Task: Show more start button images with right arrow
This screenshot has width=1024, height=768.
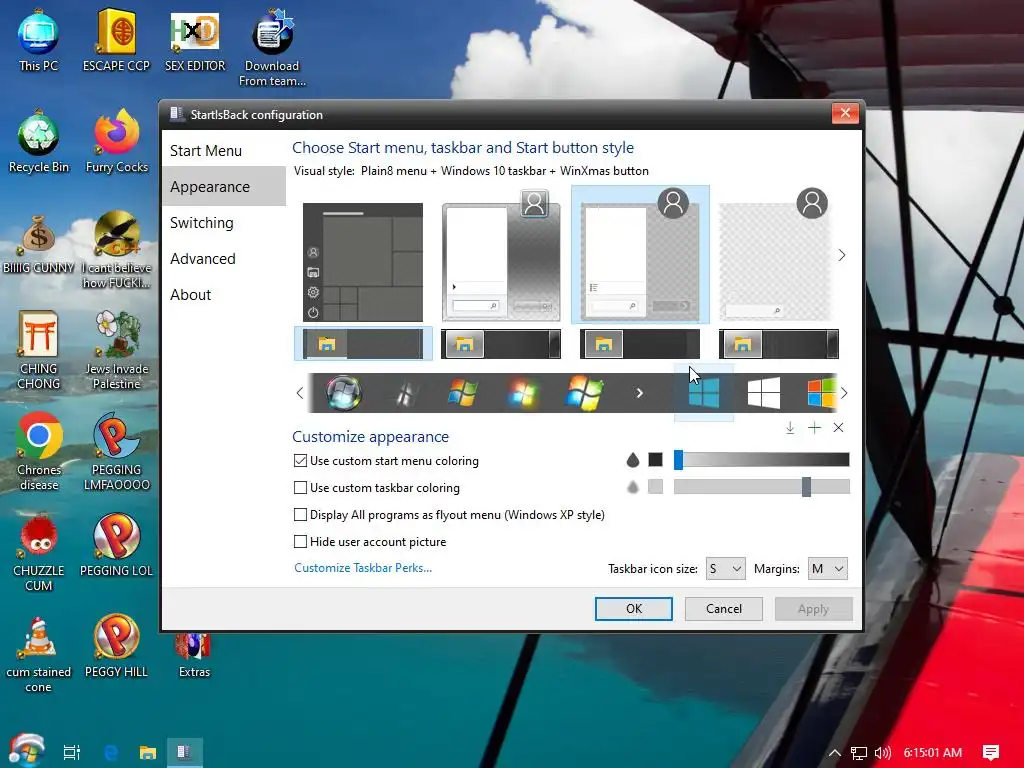Action: pyautogui.click(x=844, y=393)
